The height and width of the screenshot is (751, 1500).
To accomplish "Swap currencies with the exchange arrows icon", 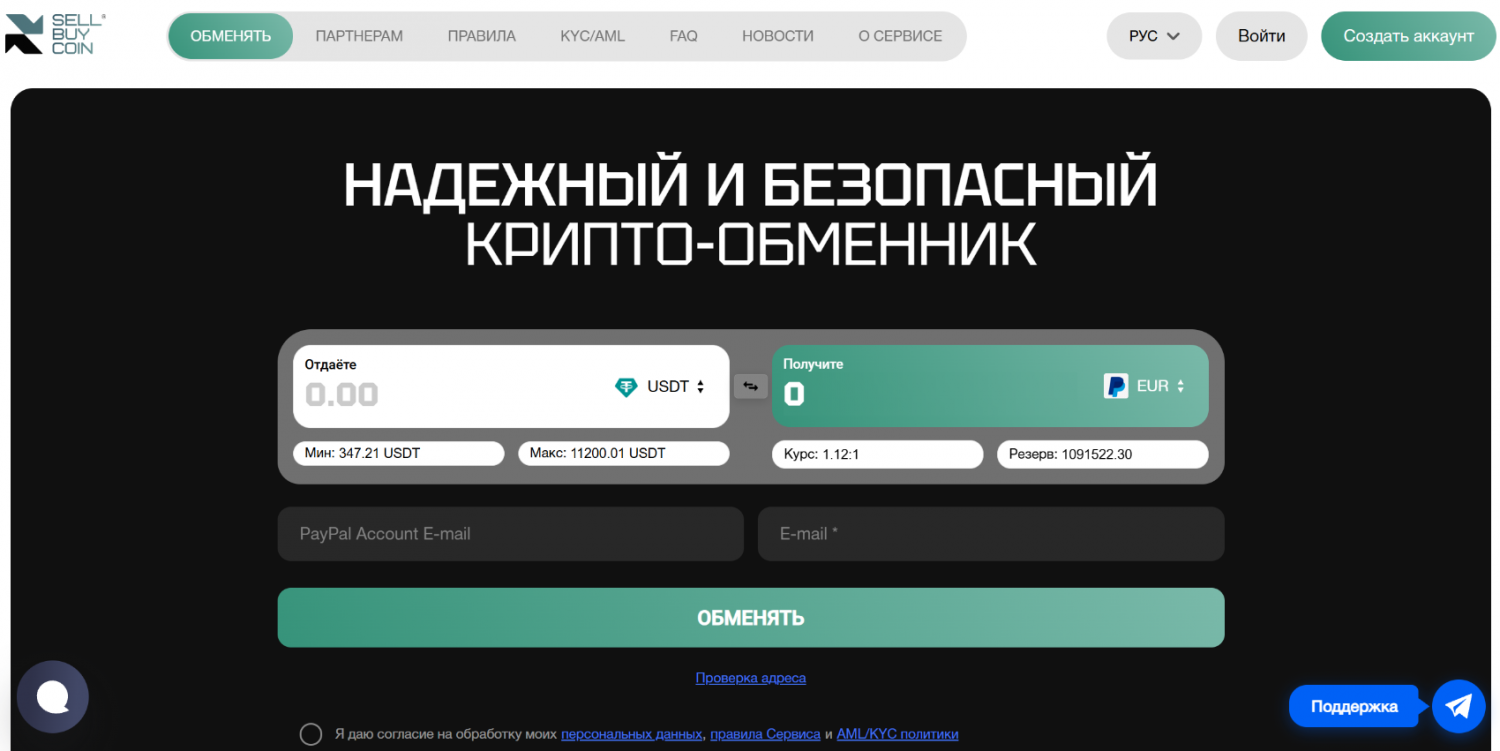I will (751, 386).
